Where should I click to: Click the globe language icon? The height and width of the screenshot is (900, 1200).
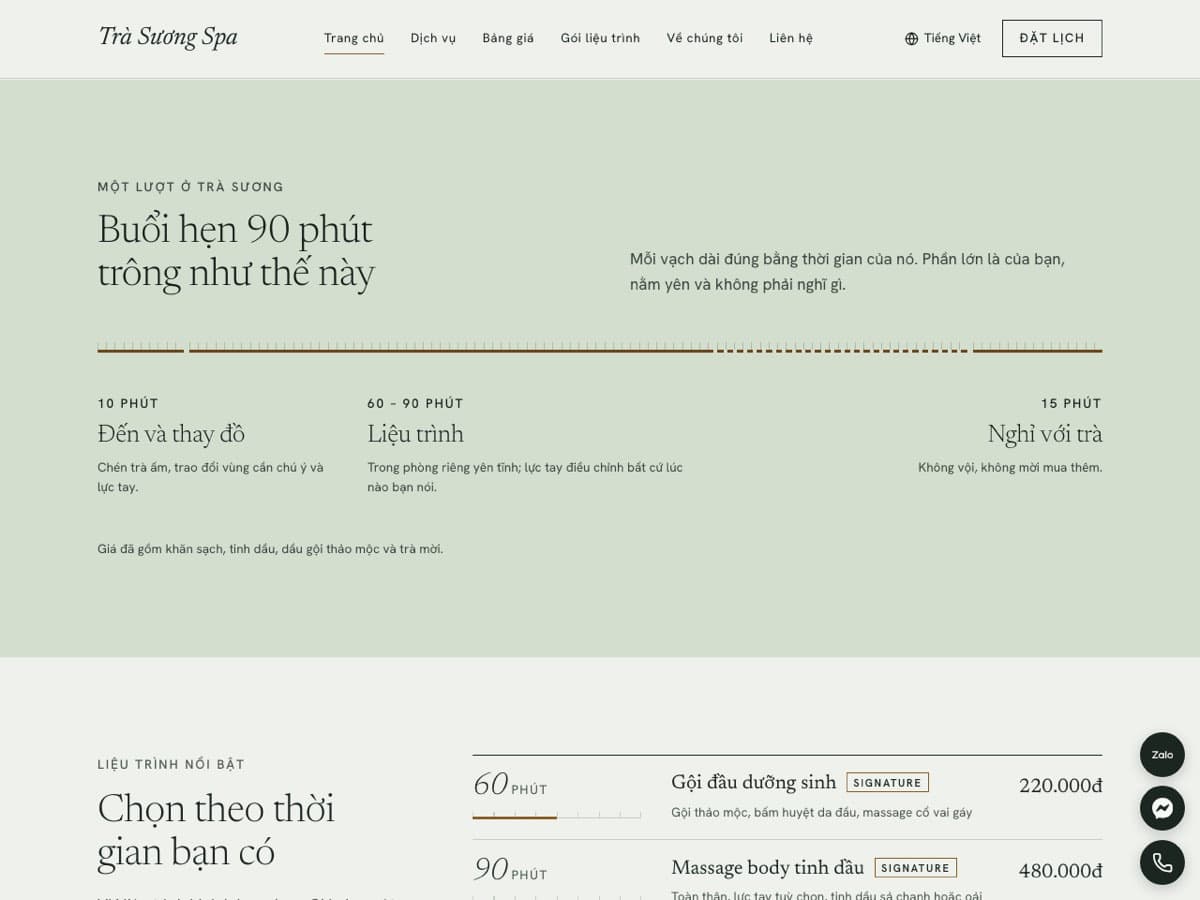[x=911, y=39]
